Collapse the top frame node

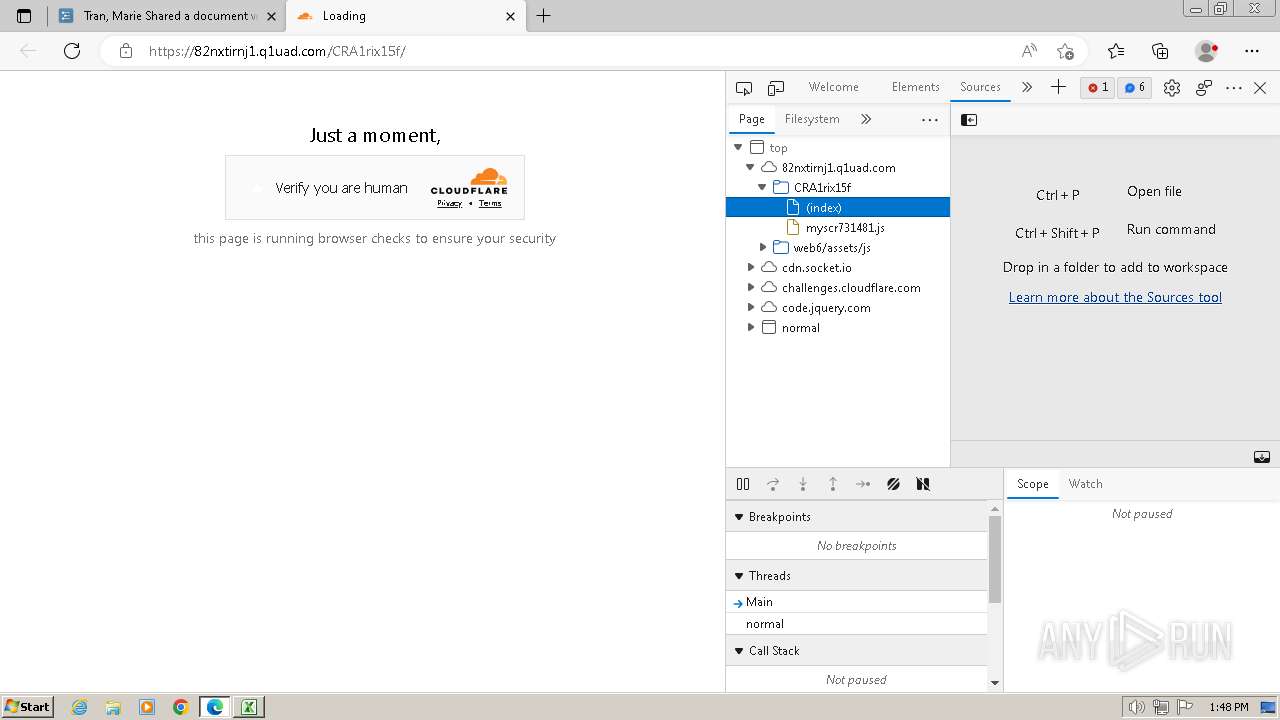(739, 147)
